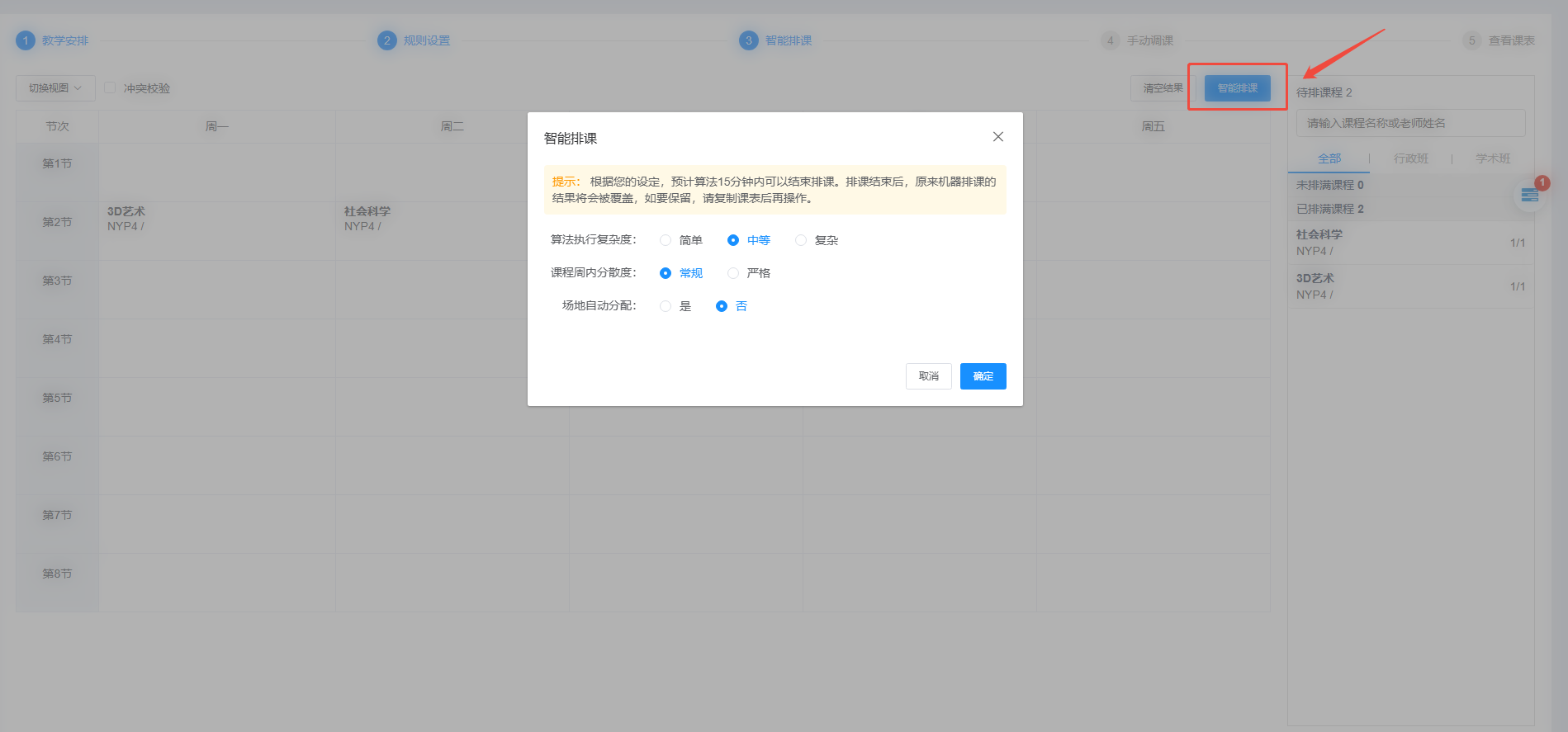Click the course name or teacher search field
1568x732 pixels.
click(x=1410, y=123)
